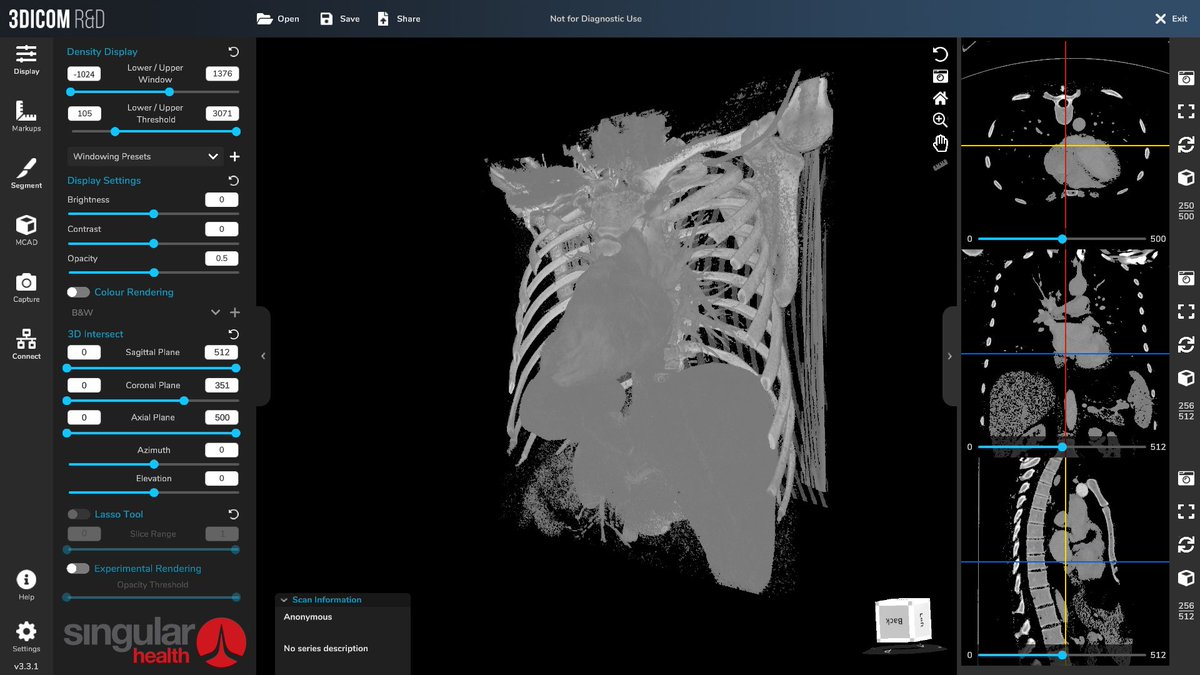Reset Display Settings section
The height and width of the screenshot is (675, 1200).
(x=233, y=181)
